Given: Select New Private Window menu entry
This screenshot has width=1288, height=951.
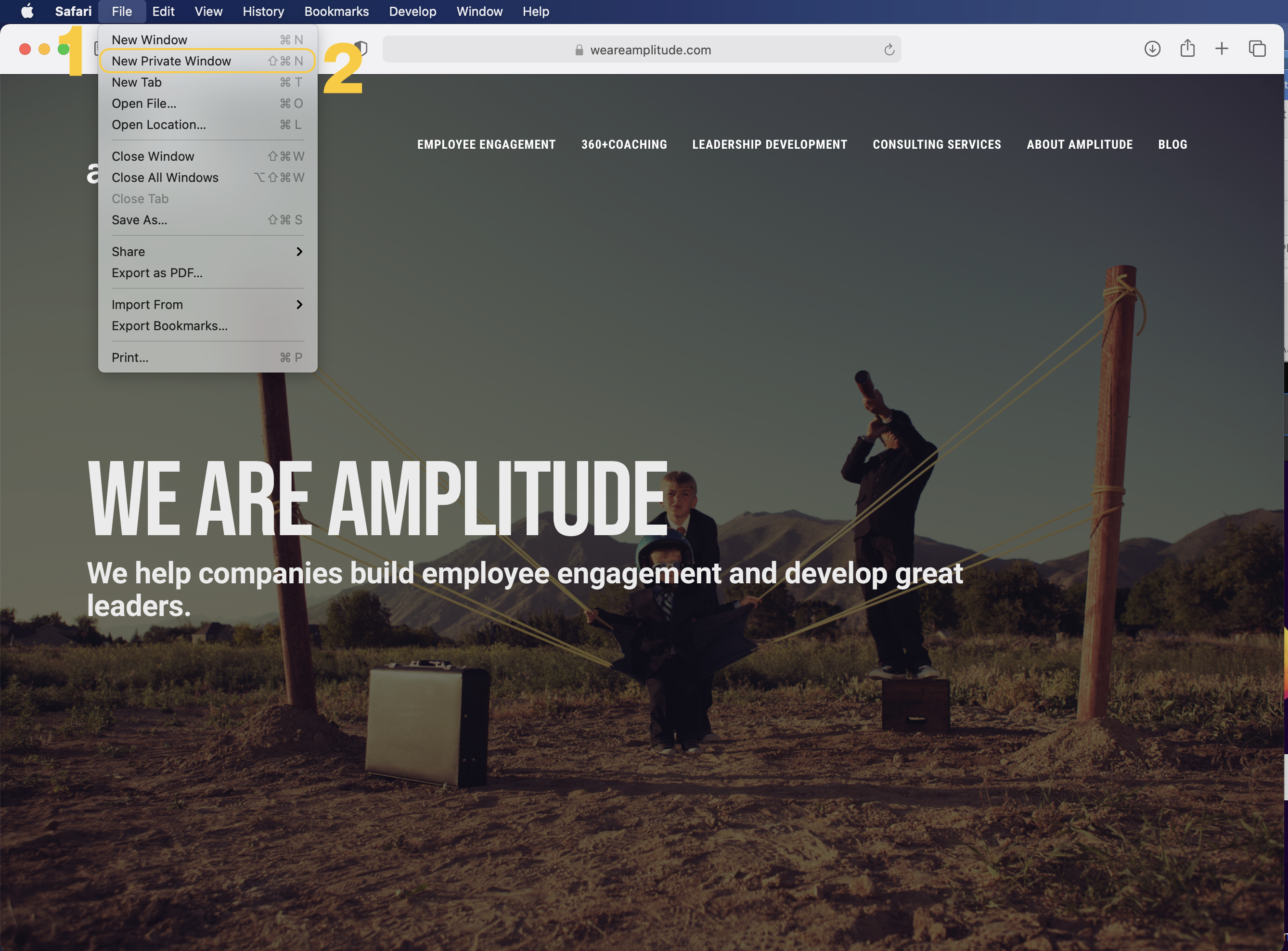Looking at the screenshot, I should (171, 61).
